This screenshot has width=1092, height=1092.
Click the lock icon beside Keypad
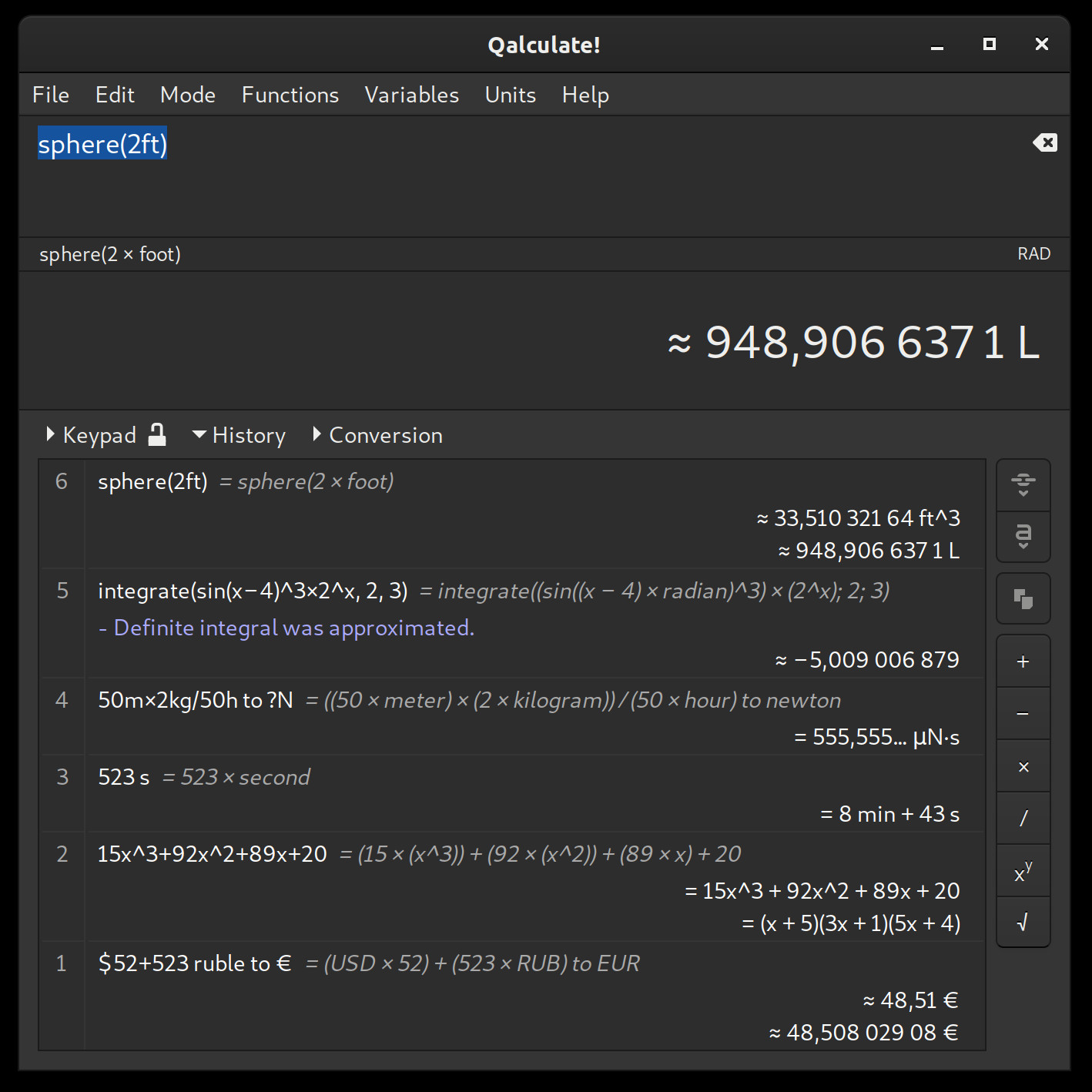(x=157, y=434)
